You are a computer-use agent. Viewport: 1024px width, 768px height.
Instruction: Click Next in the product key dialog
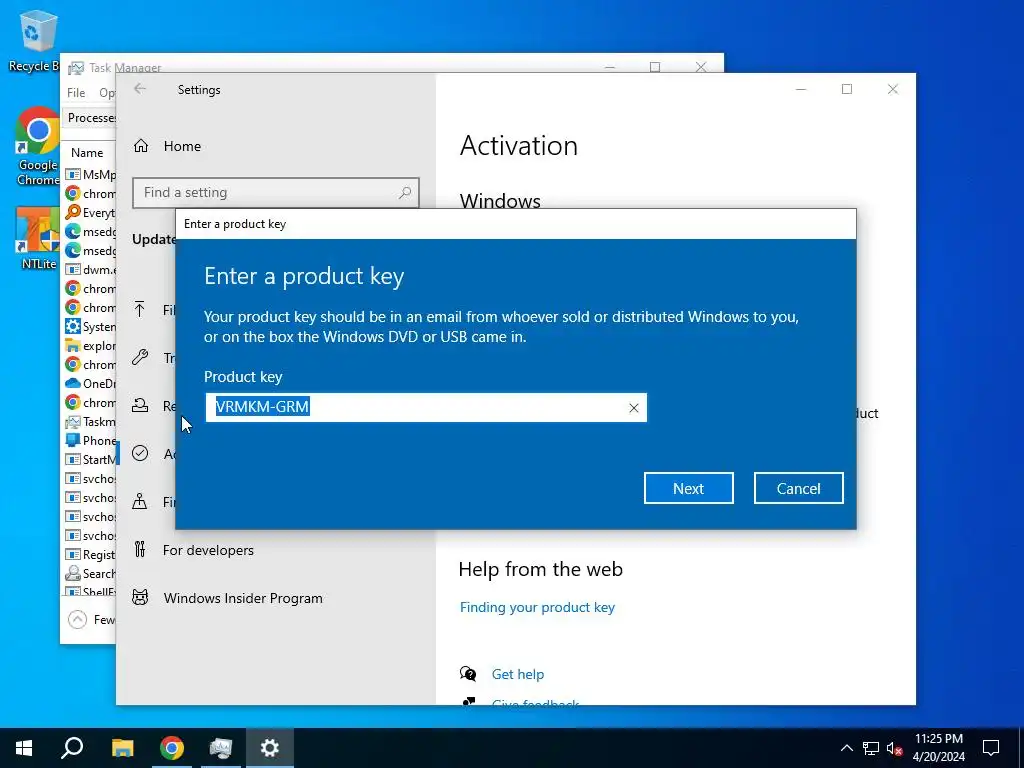tap(688, 488)
